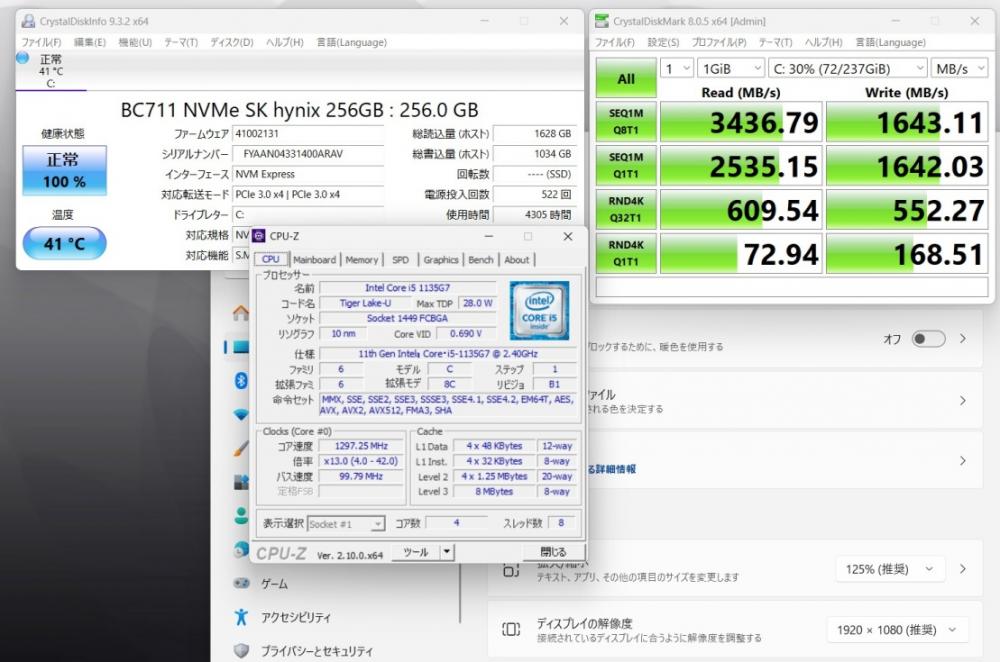Switch to the Bench tab in CPU-Z

point(481,260)
